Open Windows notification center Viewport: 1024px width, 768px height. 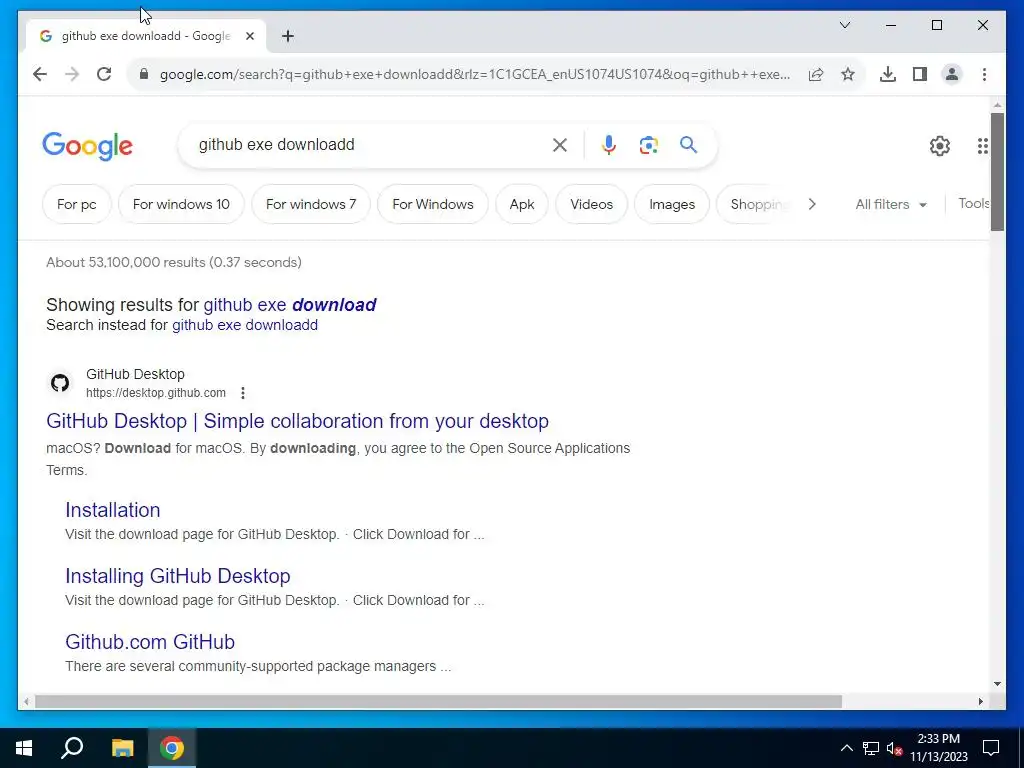coord(991,748)
